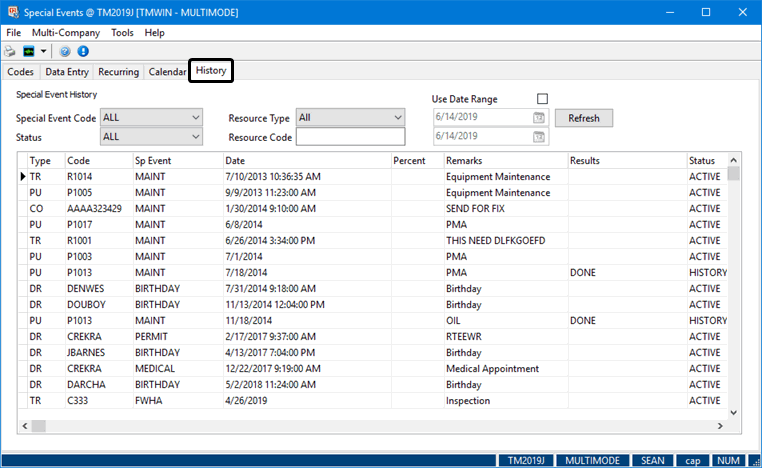Expand the Status filter dropdown
This screenshot has width=762, height=468.
[x=195, y=137]
